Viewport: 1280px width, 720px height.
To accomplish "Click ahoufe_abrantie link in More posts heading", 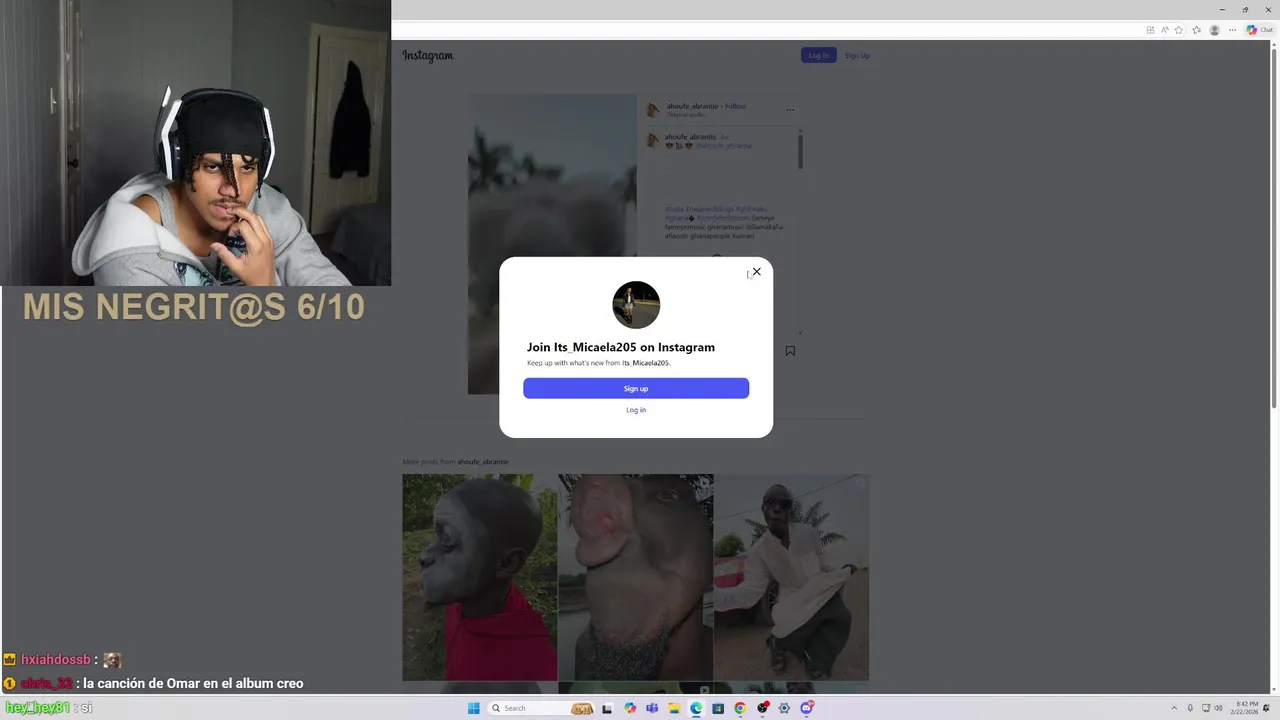I will coord(483,462).
